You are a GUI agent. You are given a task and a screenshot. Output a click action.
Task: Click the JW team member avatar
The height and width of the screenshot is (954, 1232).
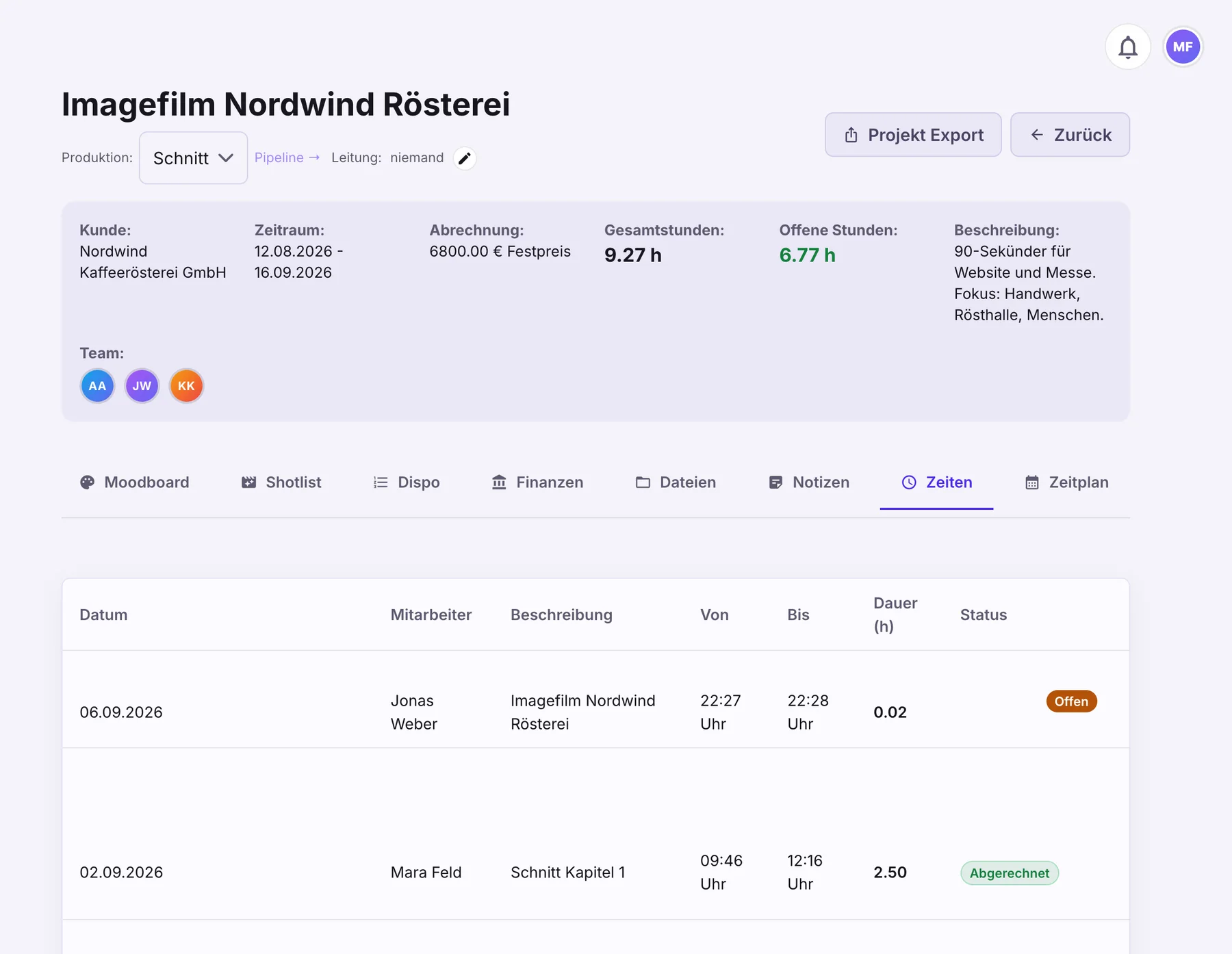142,386
